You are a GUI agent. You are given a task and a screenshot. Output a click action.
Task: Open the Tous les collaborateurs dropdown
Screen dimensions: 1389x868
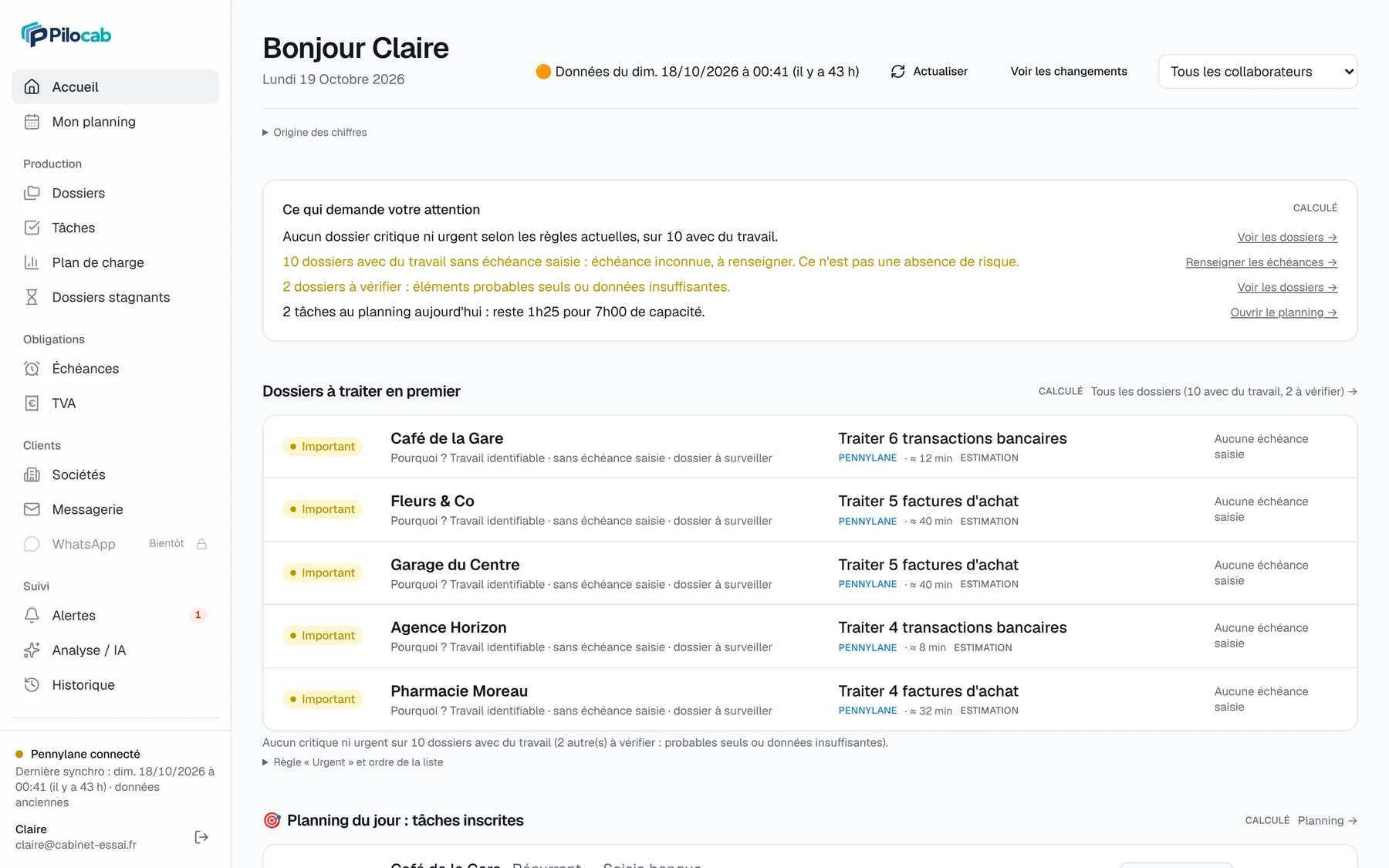[x=1258, y=71]
